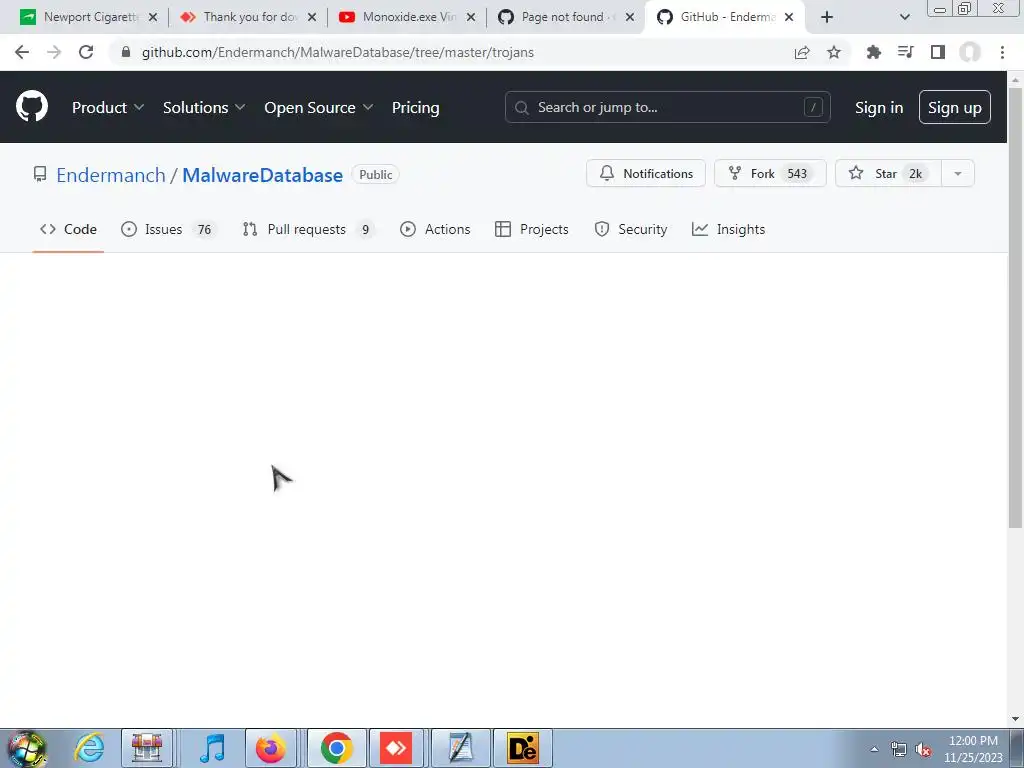Open the Insights tab
The height and width of the screenshot is (768, 1024).
click(728, 229)
